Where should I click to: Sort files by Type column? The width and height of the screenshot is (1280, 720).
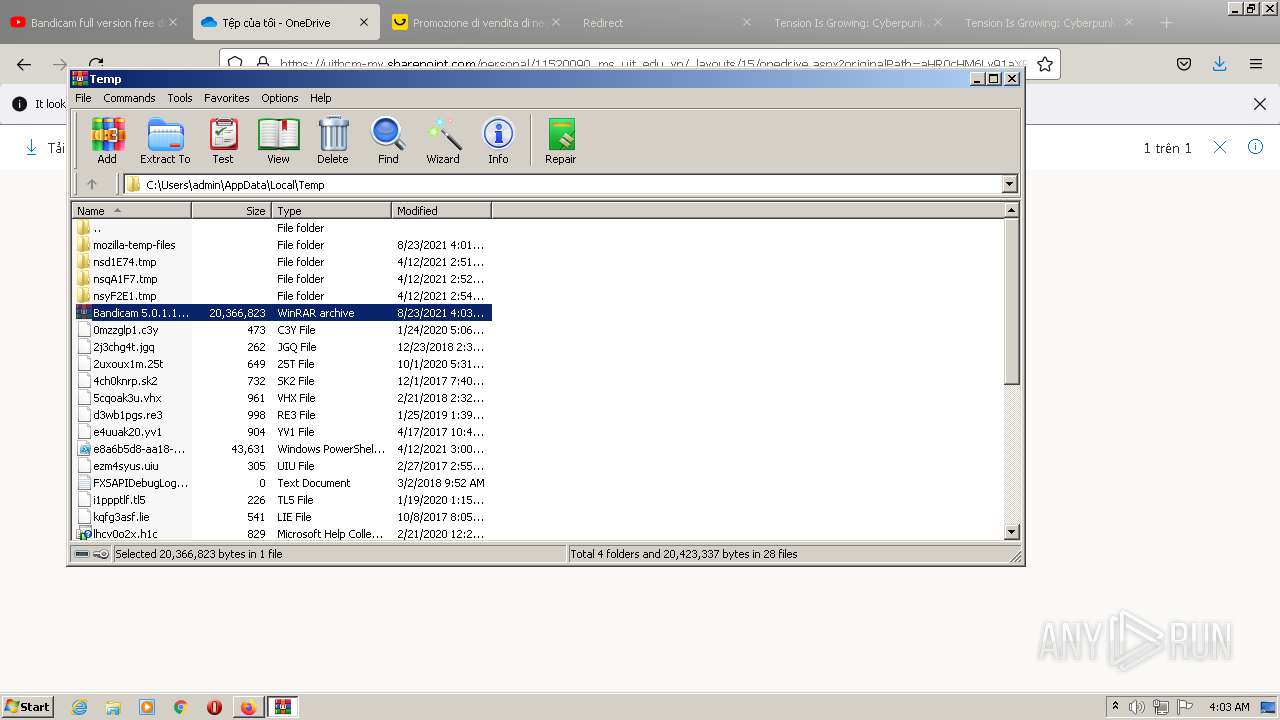click(331, 211)
